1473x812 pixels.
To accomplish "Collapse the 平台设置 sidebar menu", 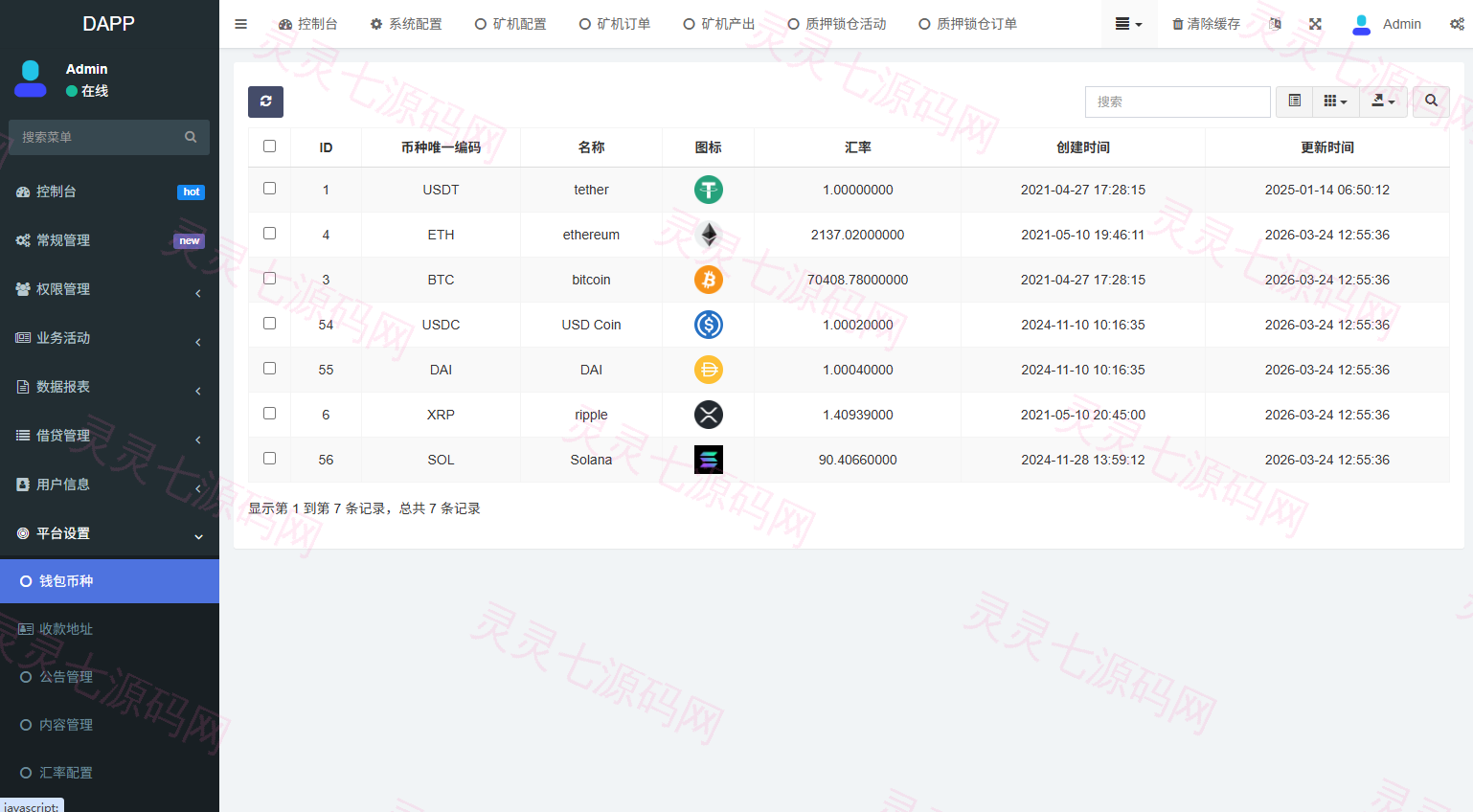I will pyautogui.click(x=109, y=533).
